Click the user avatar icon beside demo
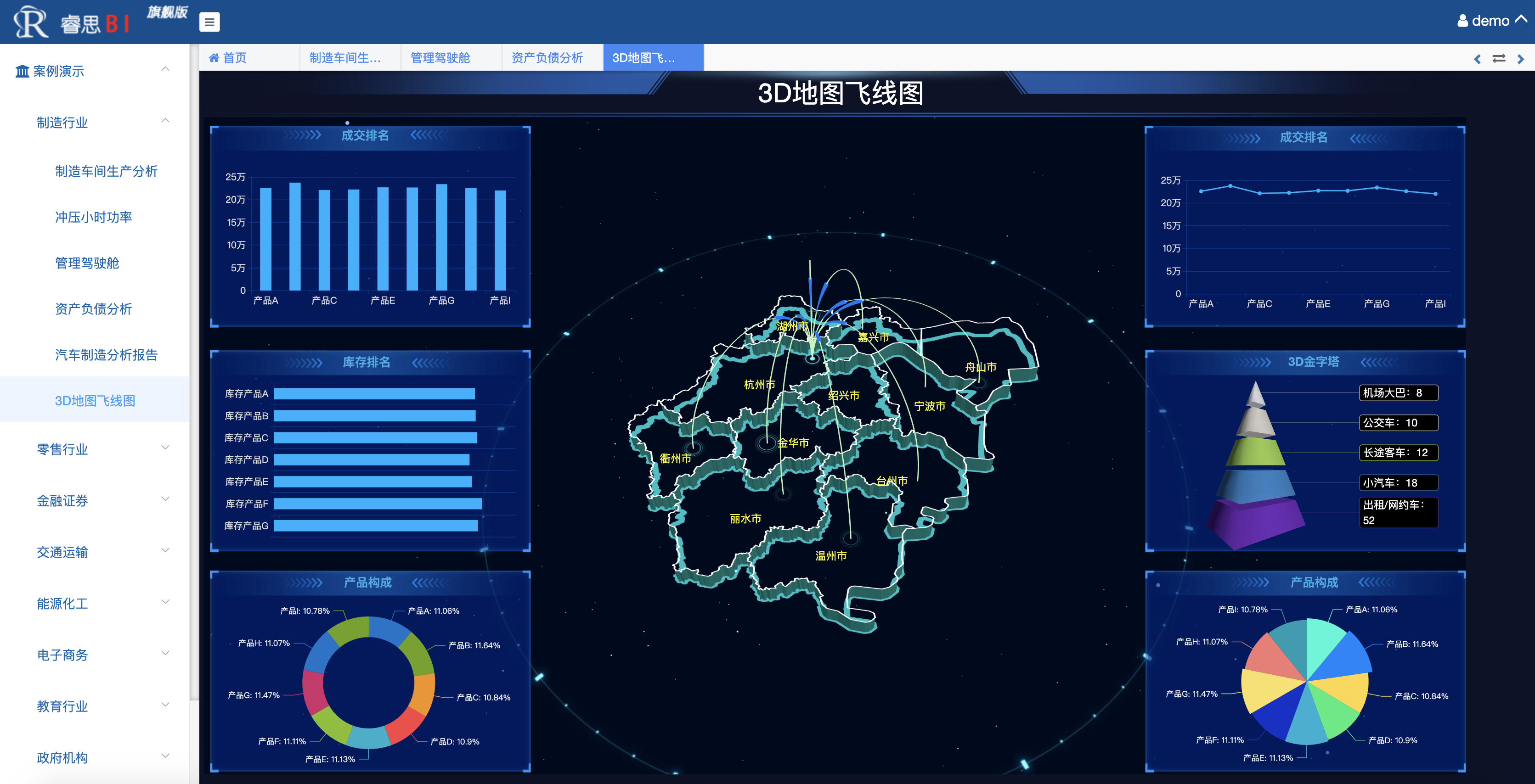This screenshot has height=784, width=1535. pos(1462,21)
